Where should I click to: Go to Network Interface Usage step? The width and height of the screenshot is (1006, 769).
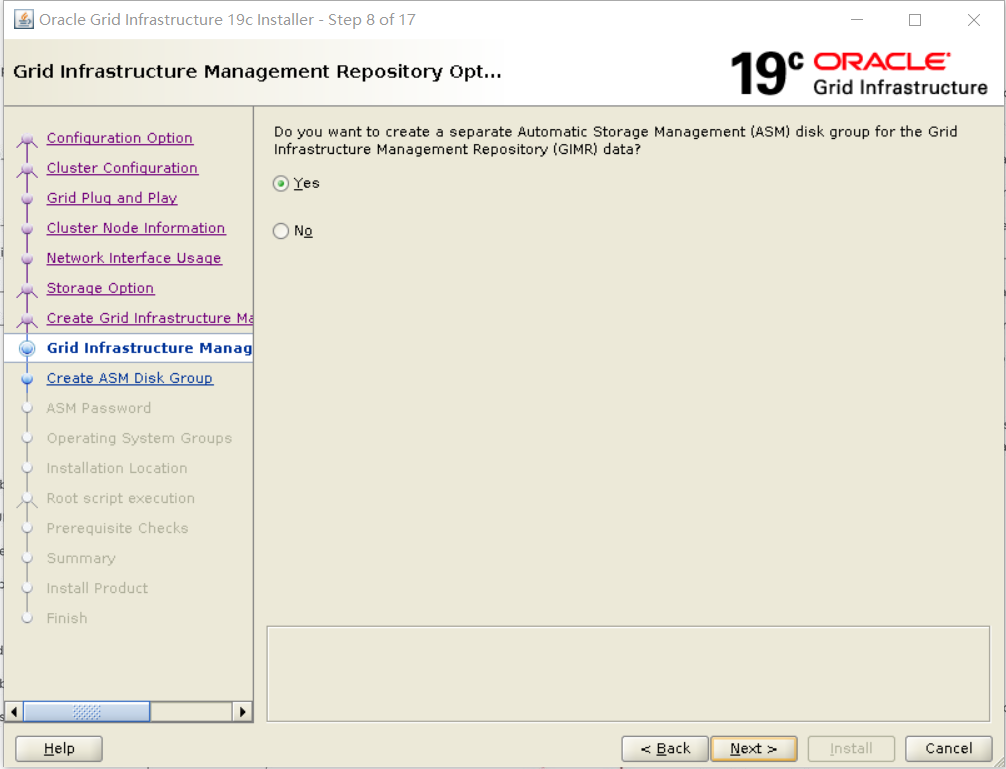[133, 258]
